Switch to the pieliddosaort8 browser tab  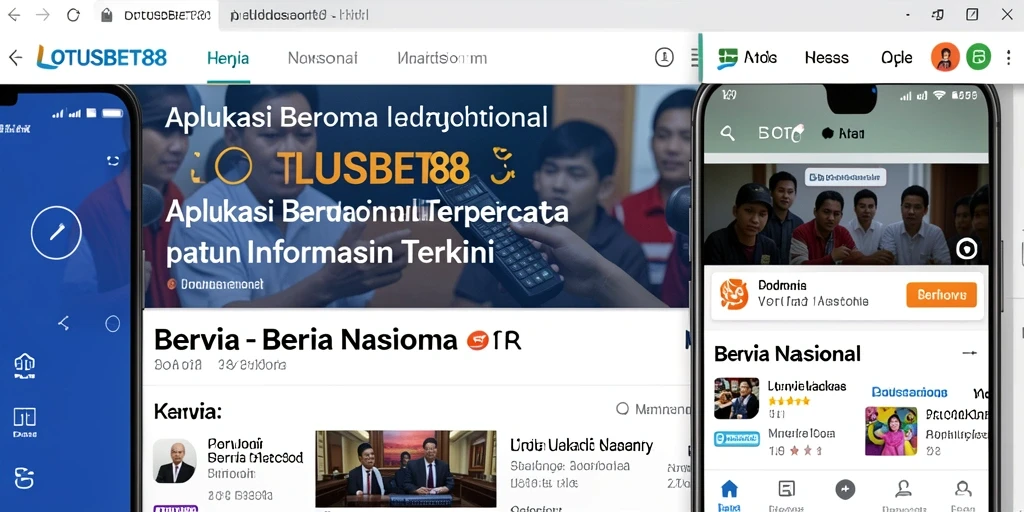click(x=299, y=15)
